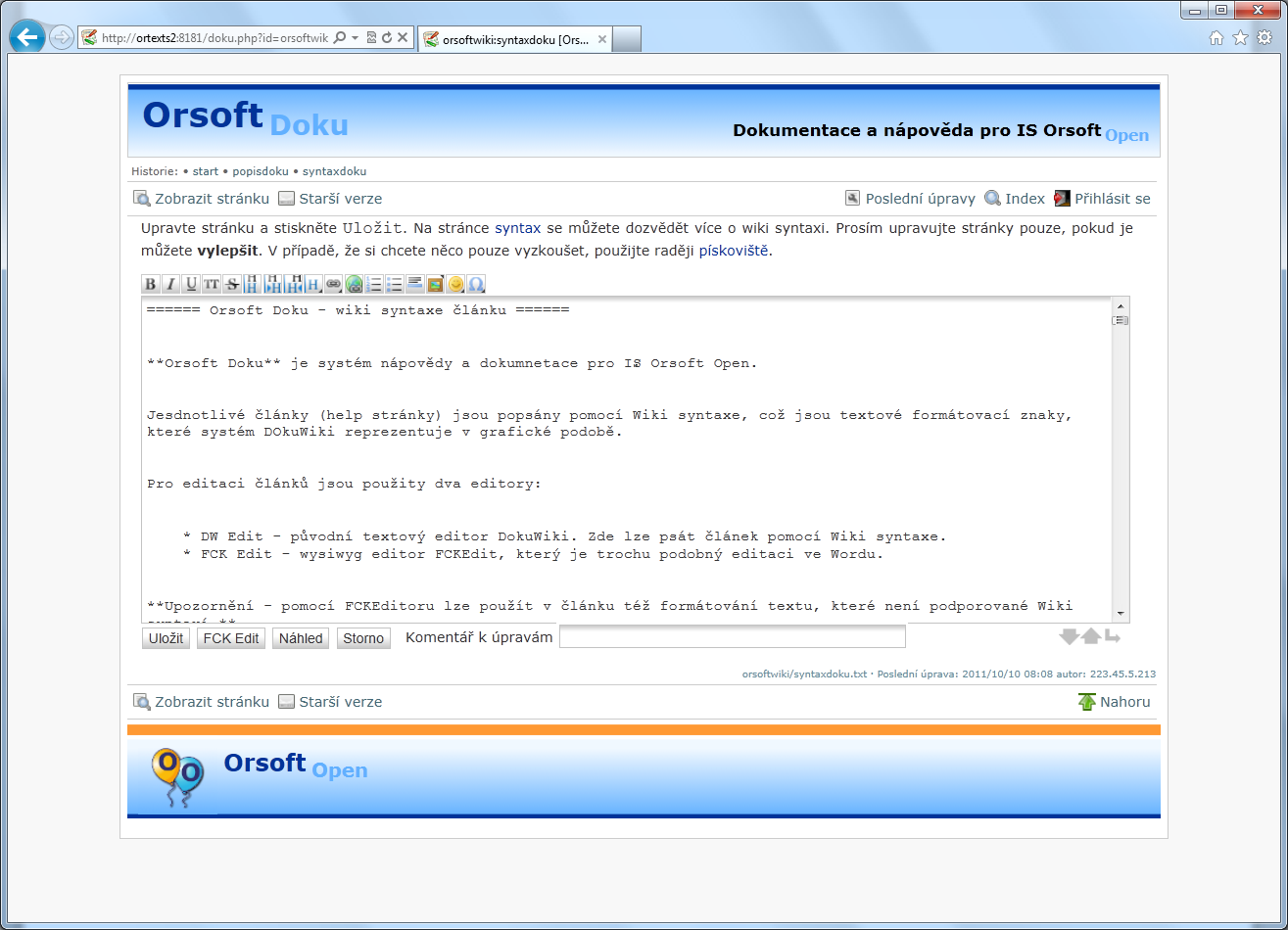Apply strikethrough formatting to text
1288x930 pixels.
[x=232, y=285]
